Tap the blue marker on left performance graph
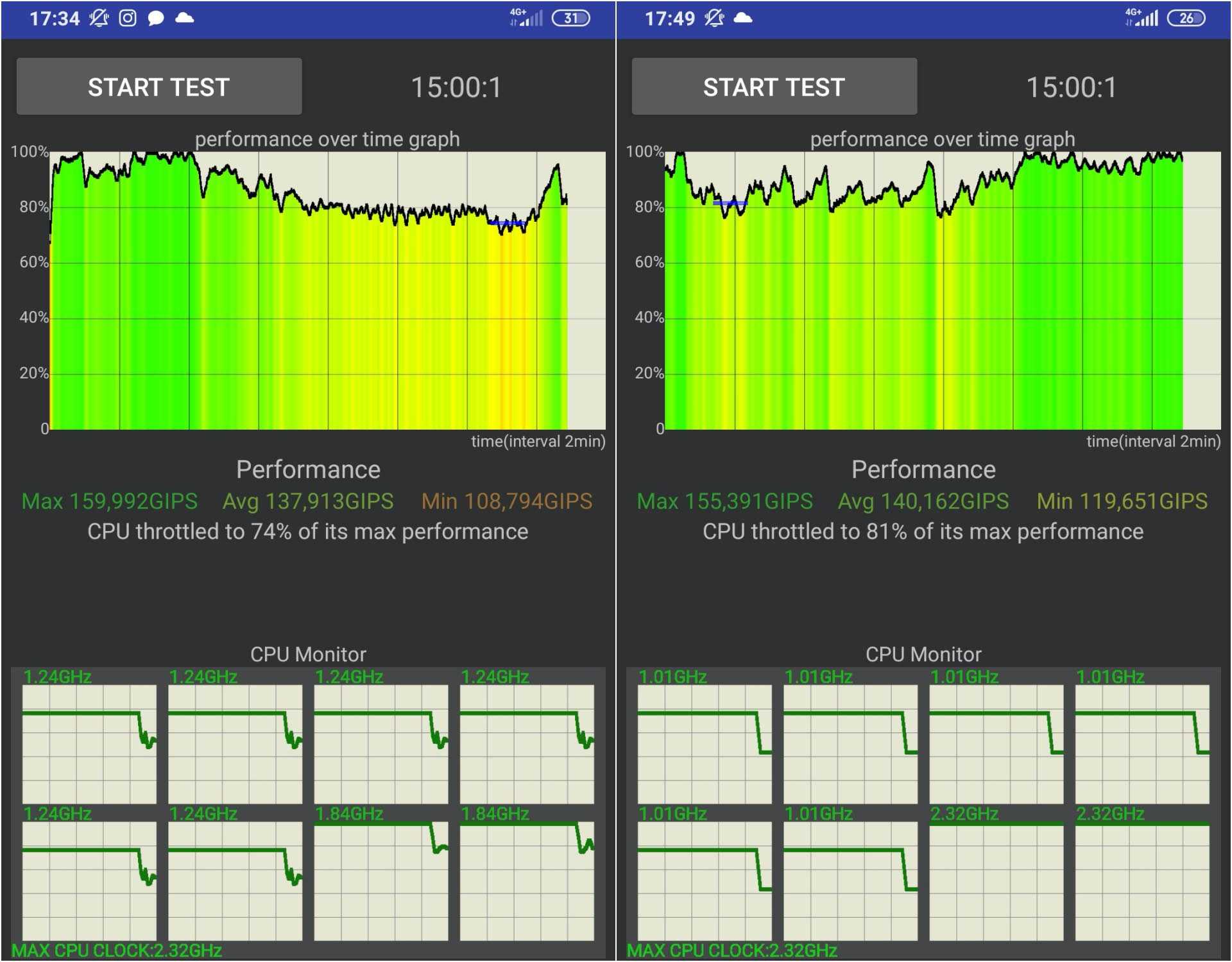1232x962 pixels. point(507,223)
